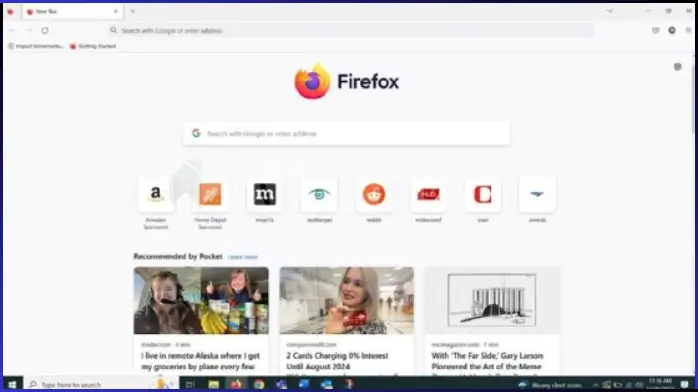Image resolution: width=698 pixels, height=392 pixels.
Task: Open the teal eye logo shortcut tile
Action: [319, 194]
